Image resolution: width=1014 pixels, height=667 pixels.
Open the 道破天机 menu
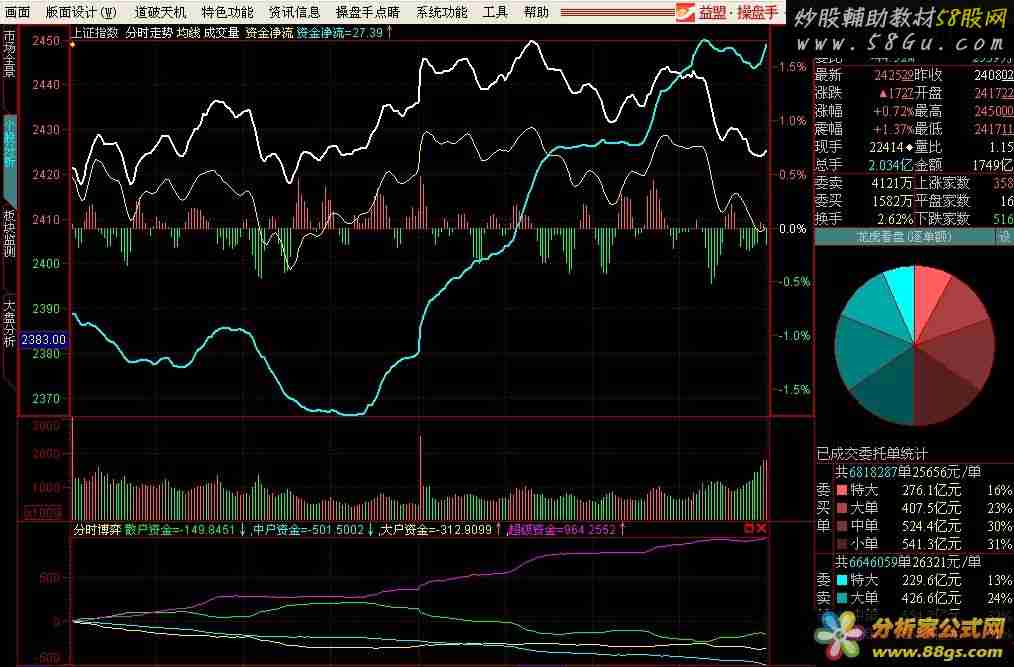[160, 12]
